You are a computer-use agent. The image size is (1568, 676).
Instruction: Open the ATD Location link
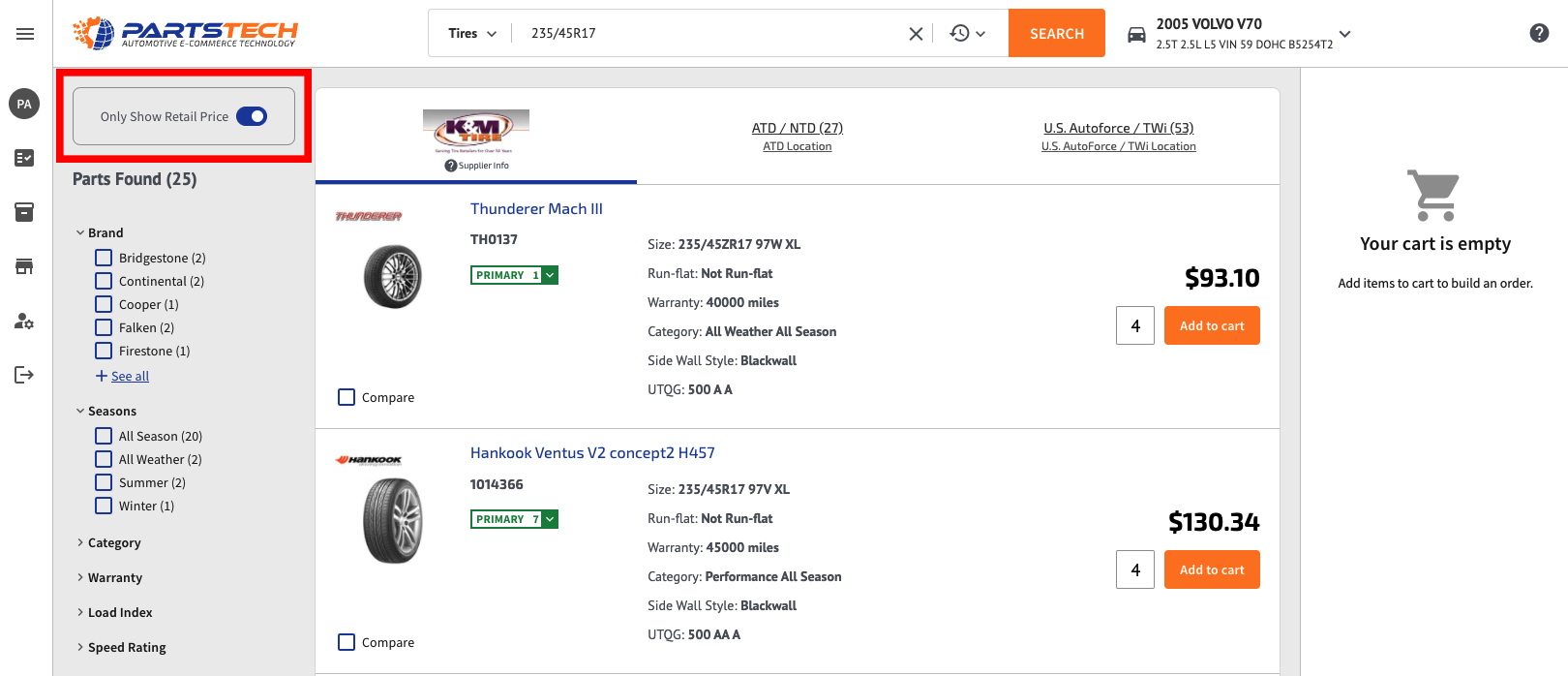click(798, 146)
